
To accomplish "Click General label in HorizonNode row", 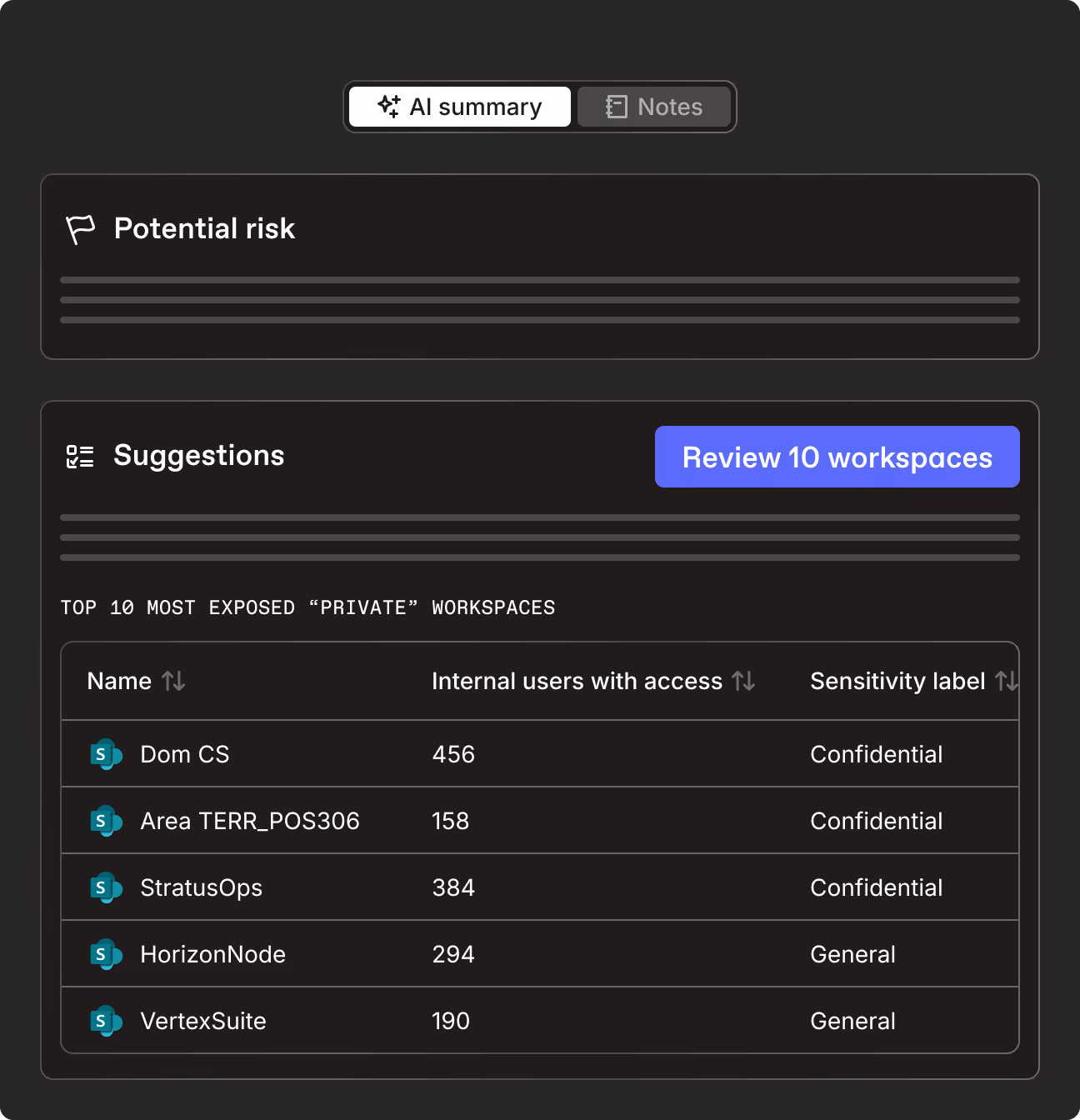I will click(x=853, y=954).
